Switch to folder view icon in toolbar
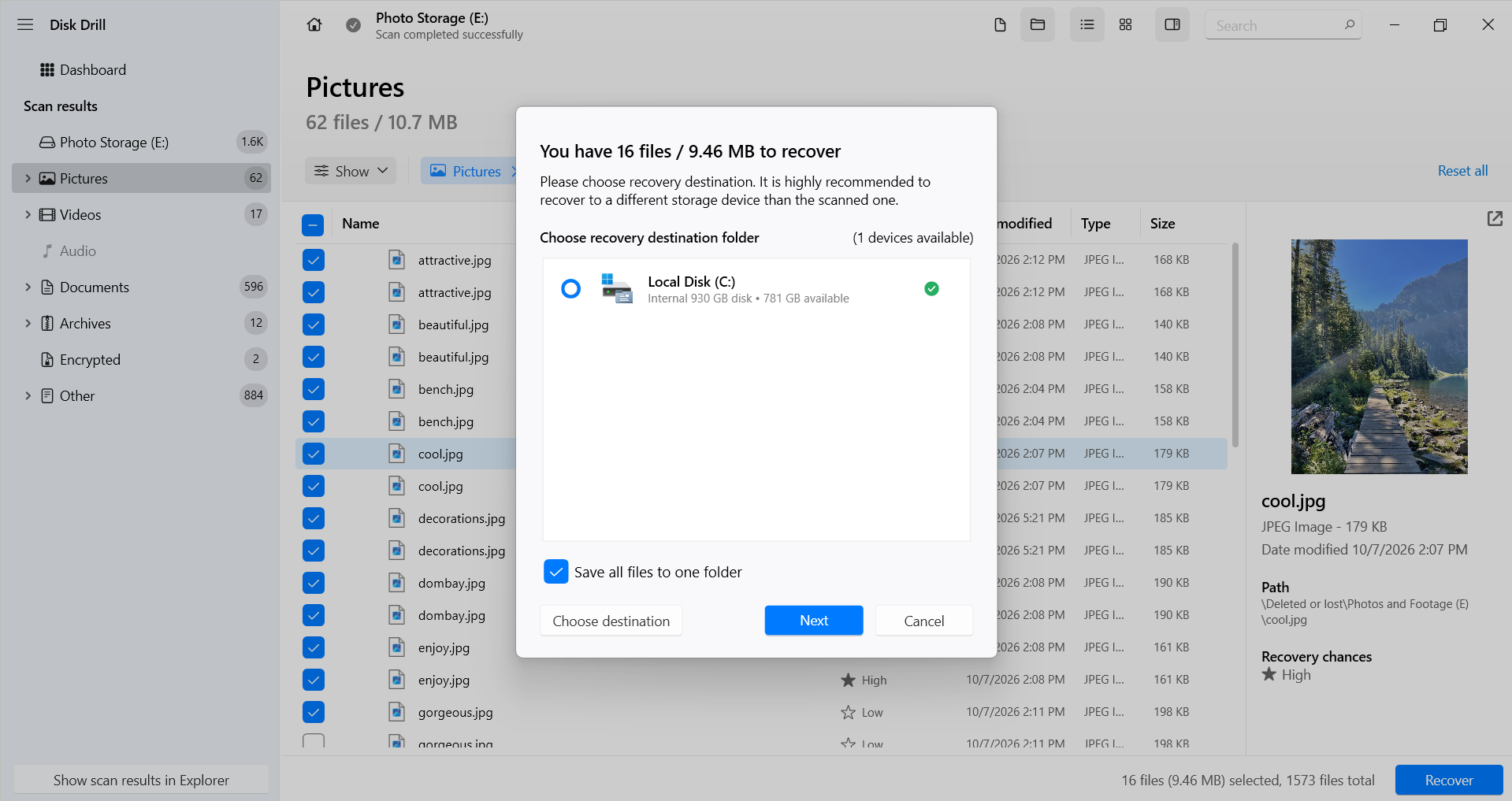The image size is (1512, 801). 1038,25
